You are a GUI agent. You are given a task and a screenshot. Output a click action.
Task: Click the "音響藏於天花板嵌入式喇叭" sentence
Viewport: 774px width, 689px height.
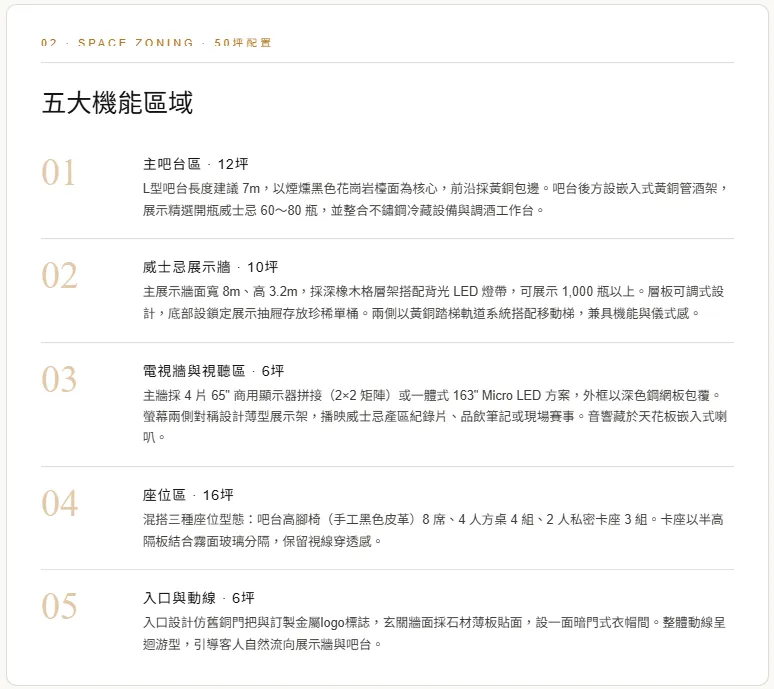tap(660, 417)
